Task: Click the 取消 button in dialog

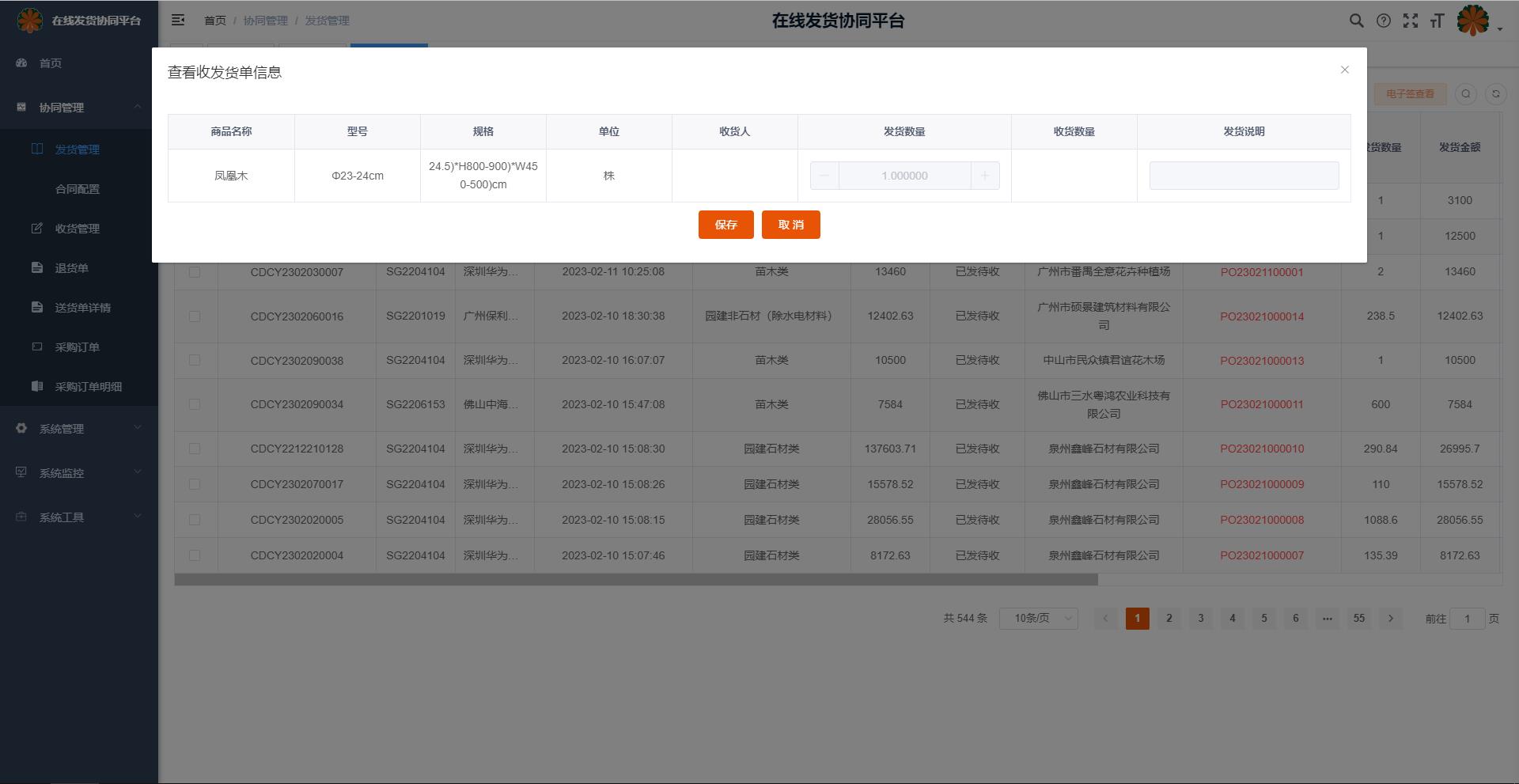Action: click(x=790, y=225)
